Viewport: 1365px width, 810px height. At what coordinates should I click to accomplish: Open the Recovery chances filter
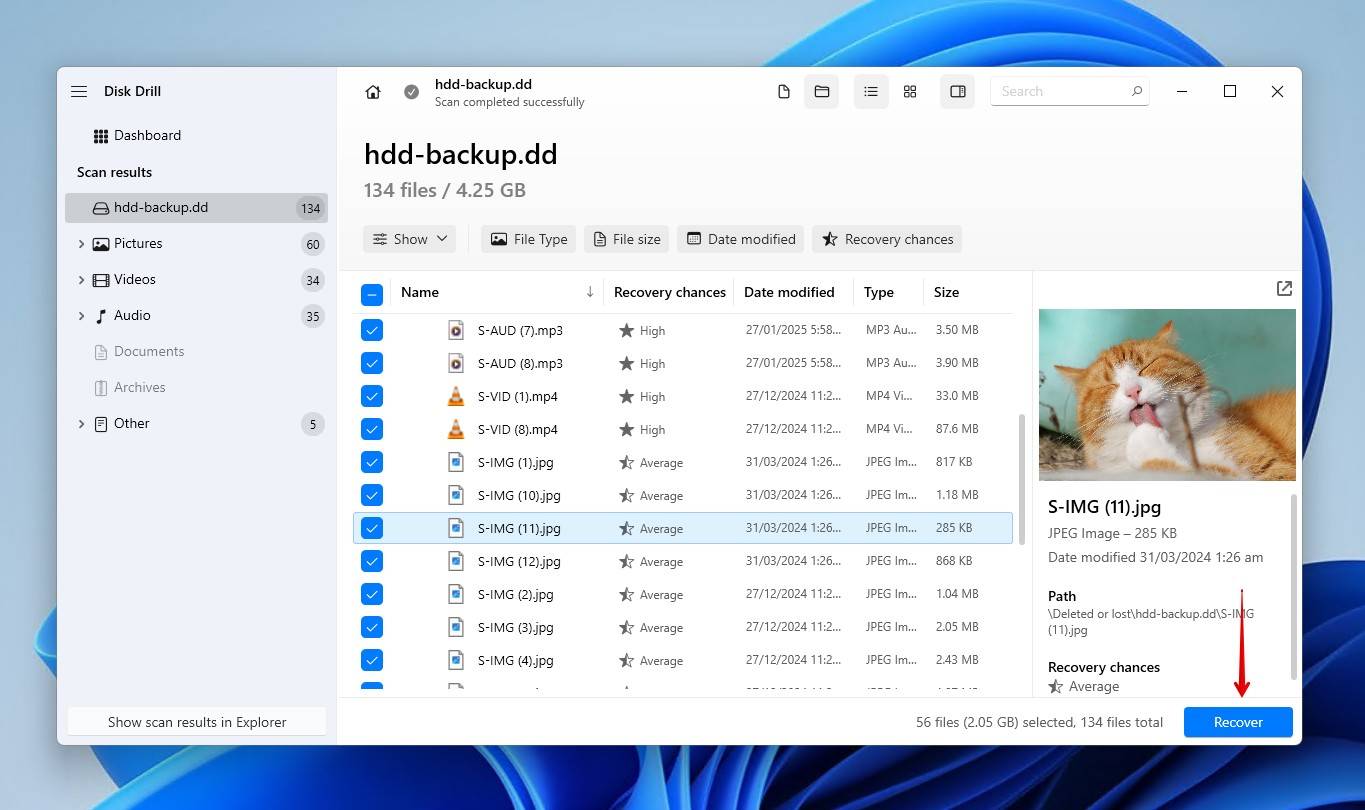[886, 239]
